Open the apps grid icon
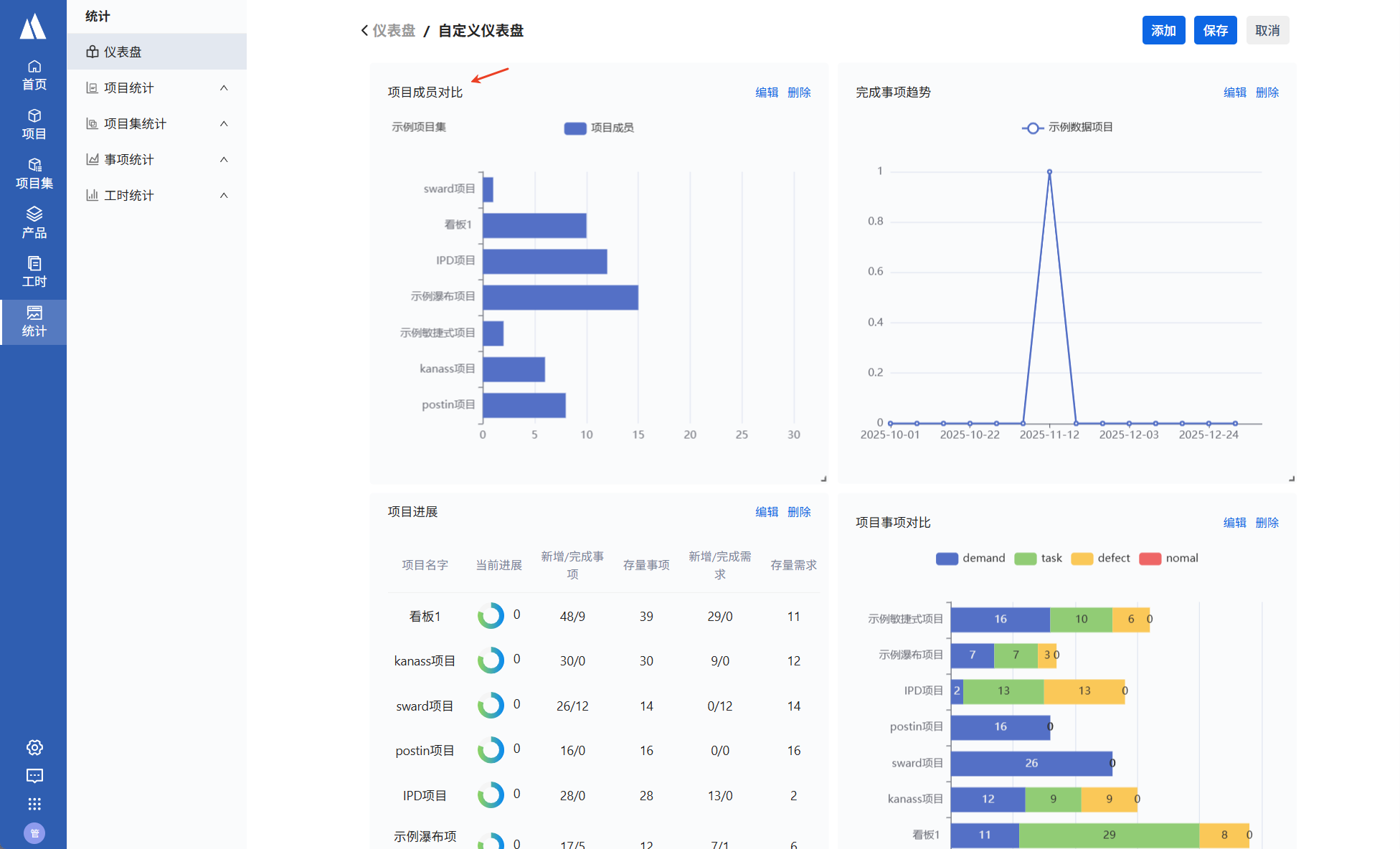1400x849 pixels. tap(34, 804)
